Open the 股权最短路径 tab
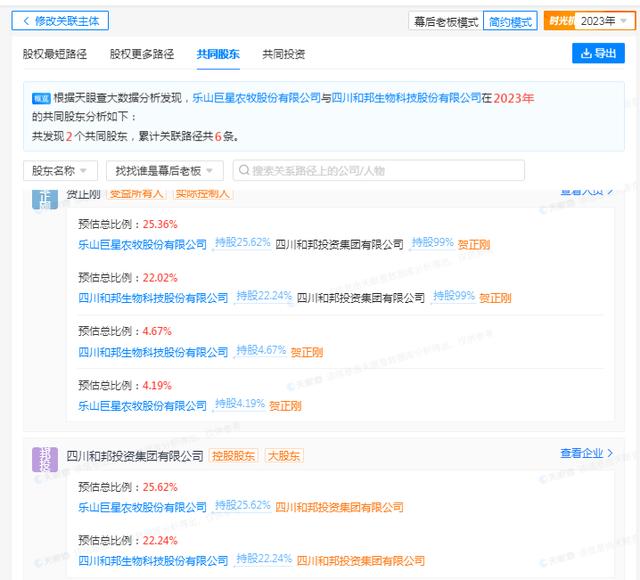Screen dimensions: 640x580 pos(55,54)
